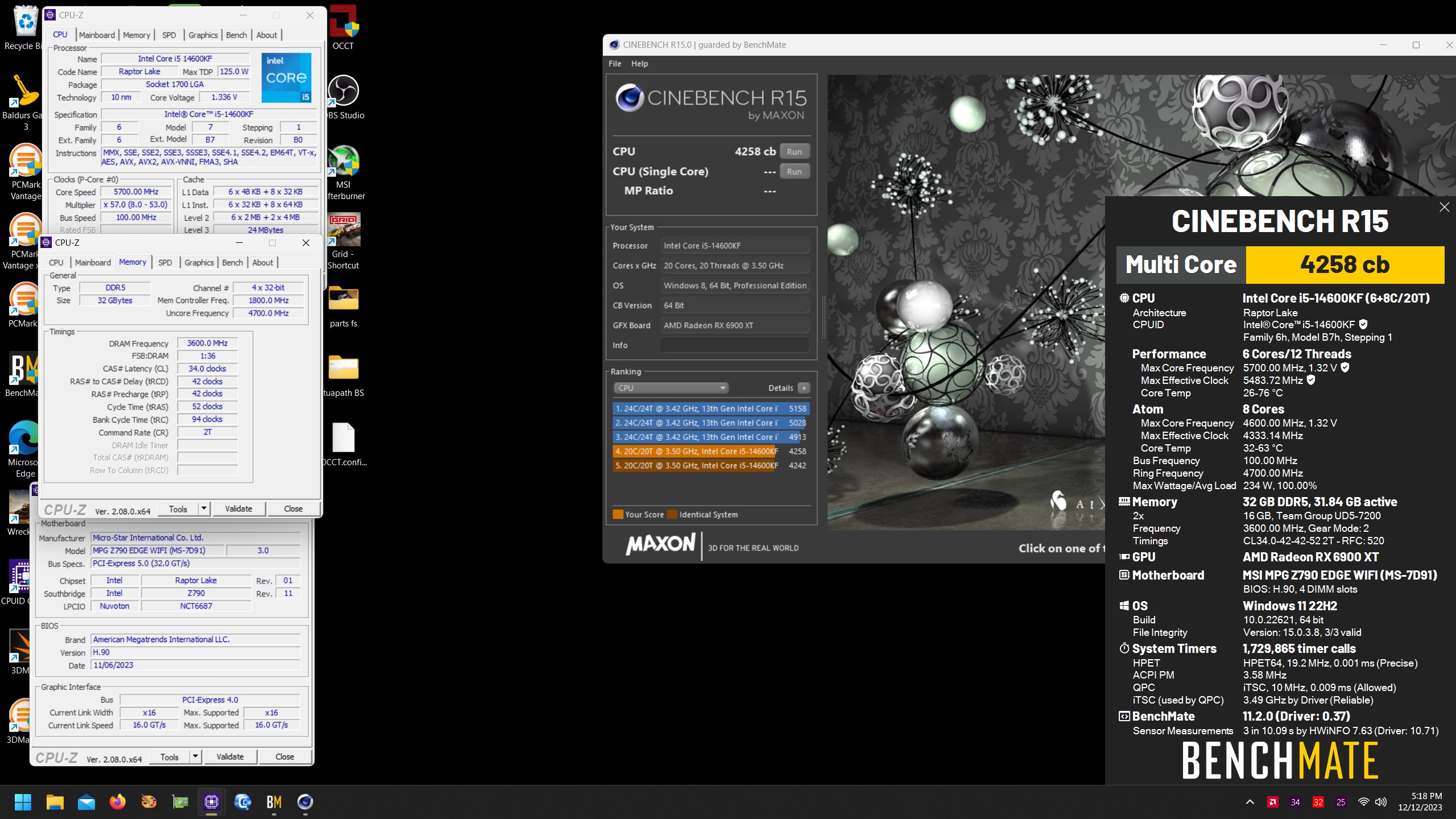Open the Cinebench Help menu
This screenshot has width=1456, height=819.
click(639, 64)
